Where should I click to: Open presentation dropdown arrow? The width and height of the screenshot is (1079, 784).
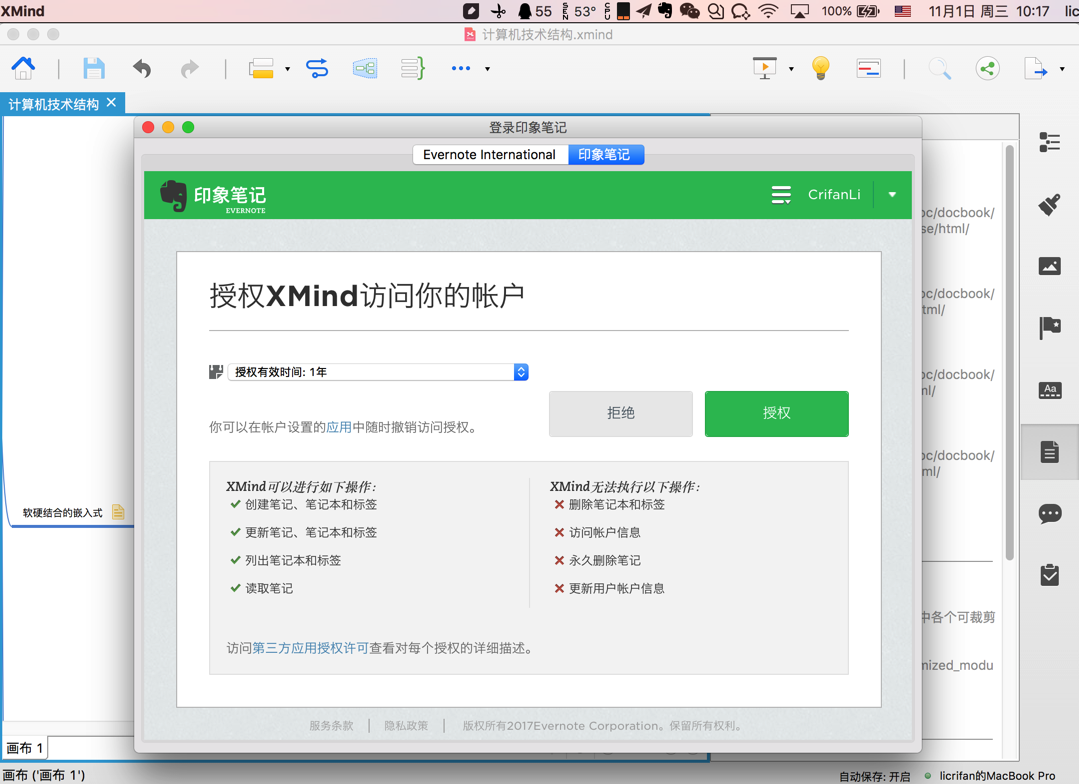(791, 69)
